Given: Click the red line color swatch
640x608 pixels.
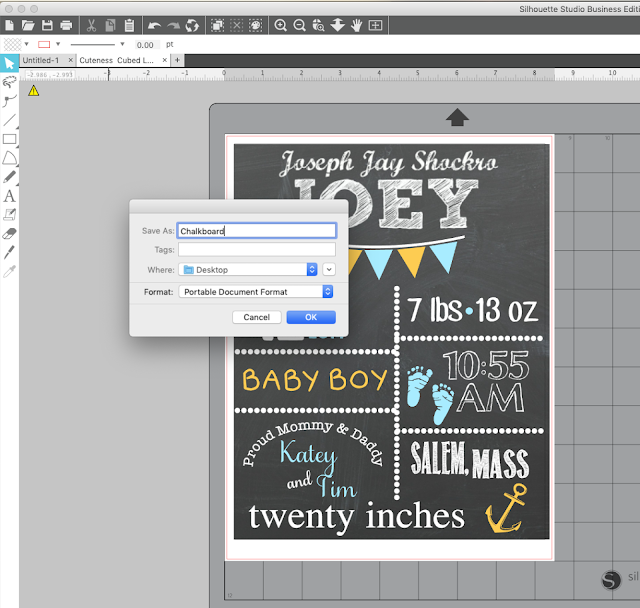Looking at the screenshot, I should [x=44, y=44].
